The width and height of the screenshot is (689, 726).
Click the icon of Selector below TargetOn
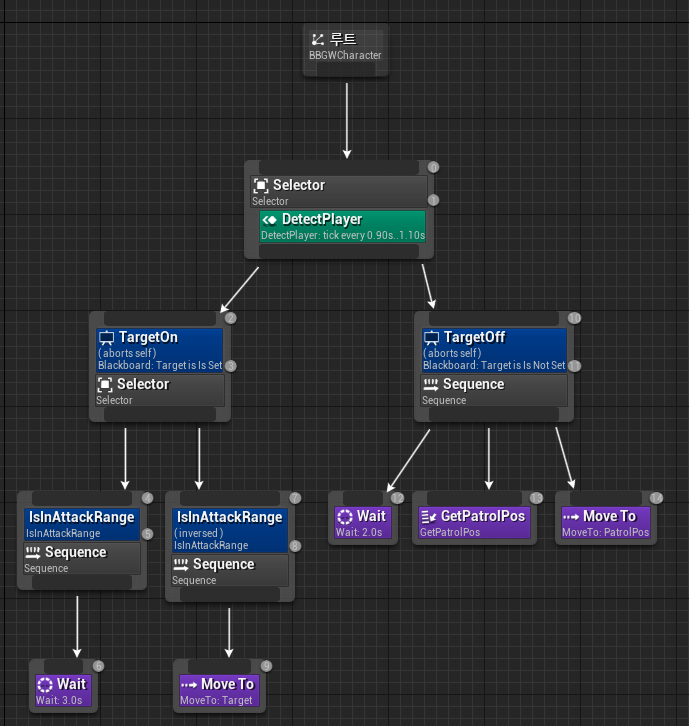(x=105, y=385)
